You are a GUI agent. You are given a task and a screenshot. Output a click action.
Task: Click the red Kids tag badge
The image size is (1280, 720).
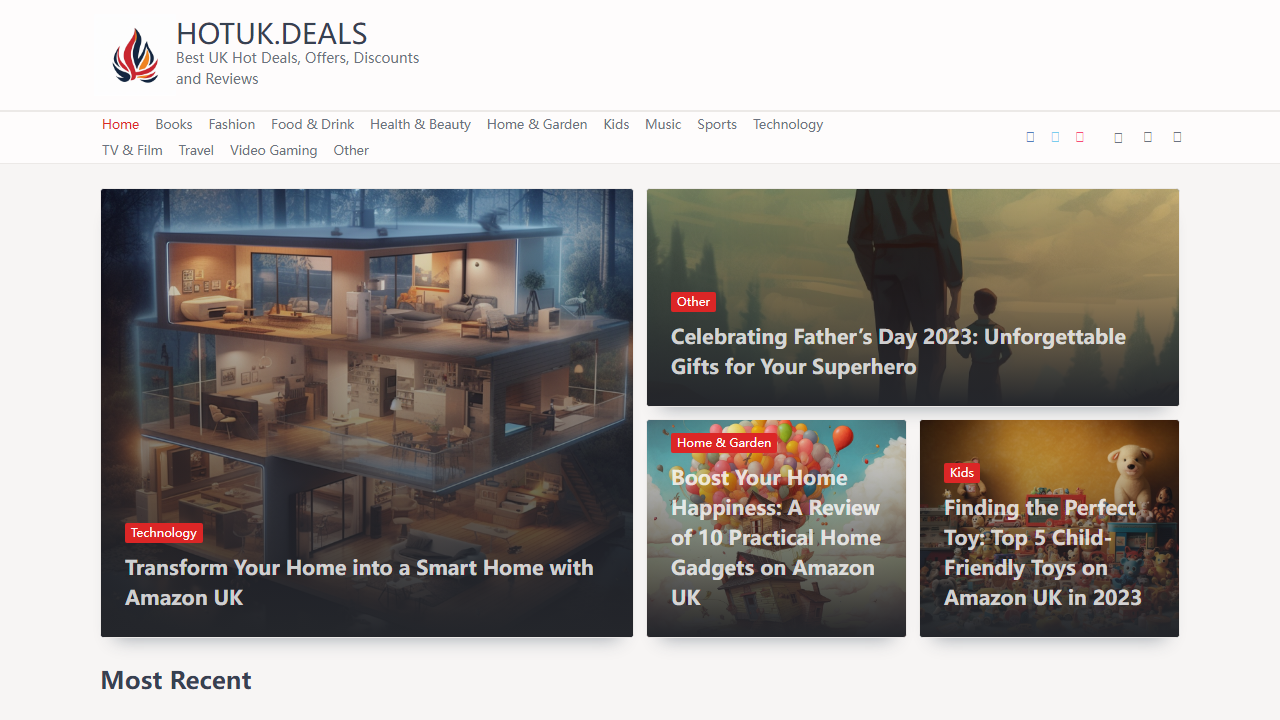coord(962,473)
